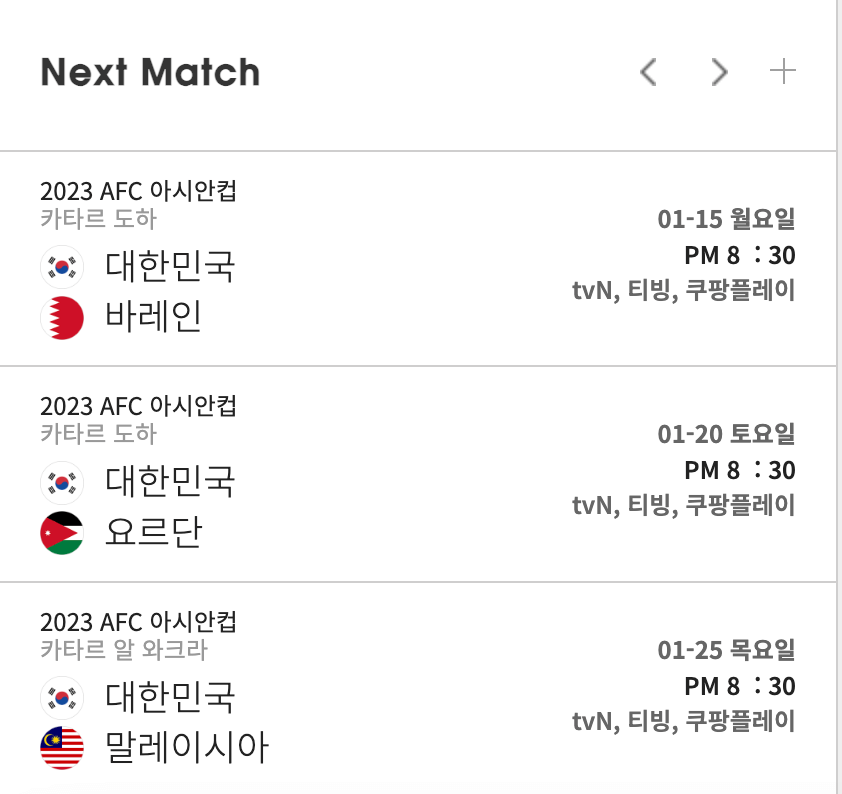
Task: Click the plus icon to add a match
Action: (784, 71)
